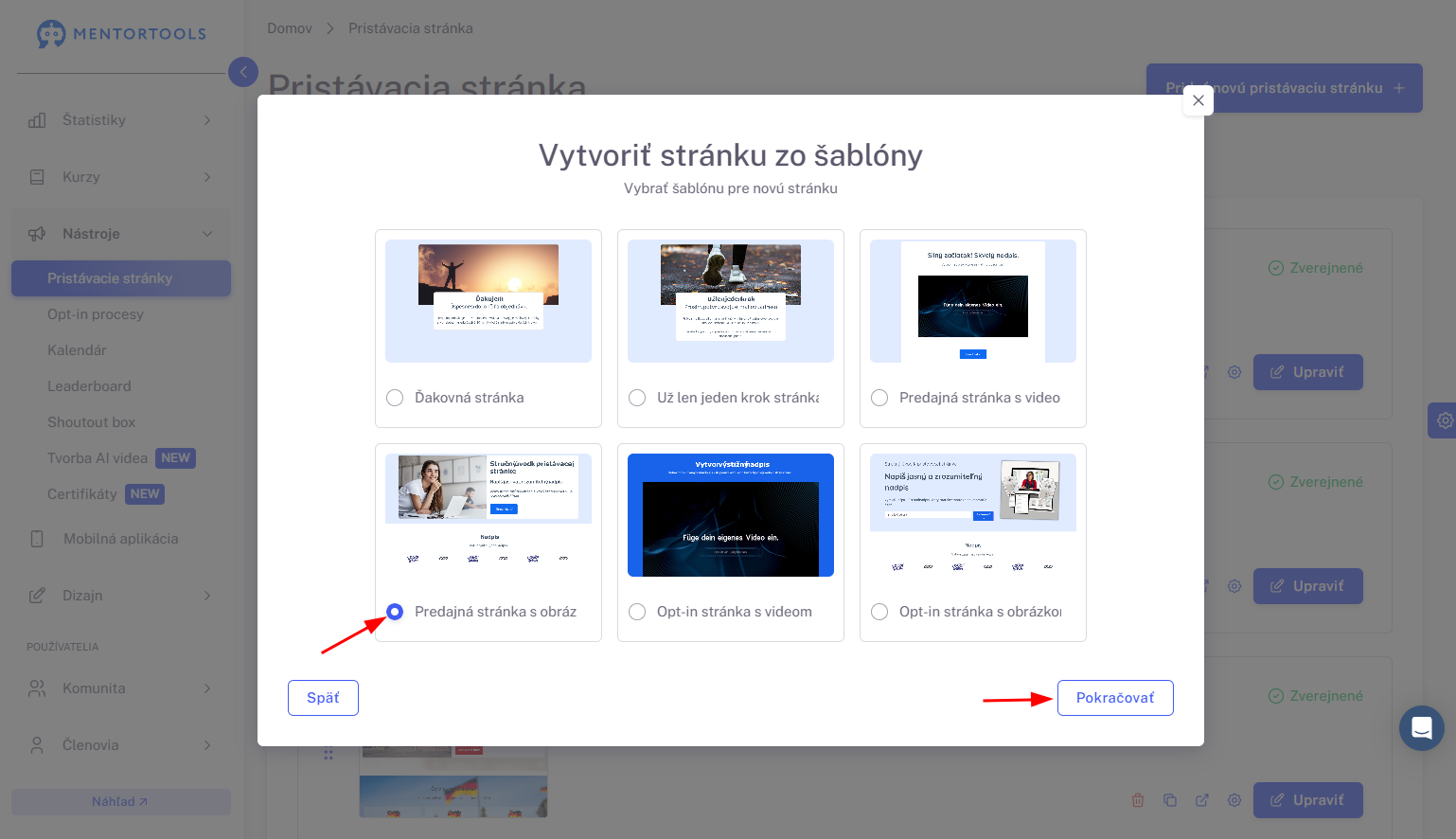Open the settings gear tab on right edge
1456x839 pixels.
(x=1443, y=419)
